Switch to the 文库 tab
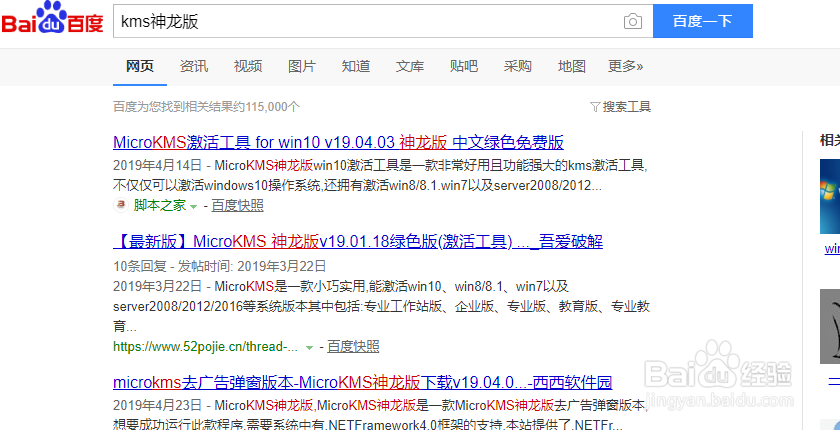This screenshot has height=430, width=840. pyautogui.click(x=410, y=66)
